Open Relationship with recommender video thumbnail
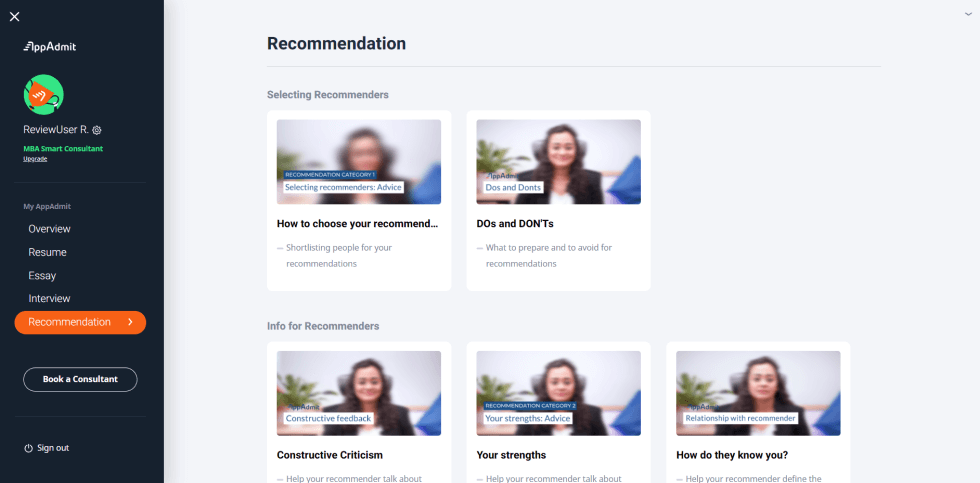The image size is (980, 483). [x=758, y=393]
